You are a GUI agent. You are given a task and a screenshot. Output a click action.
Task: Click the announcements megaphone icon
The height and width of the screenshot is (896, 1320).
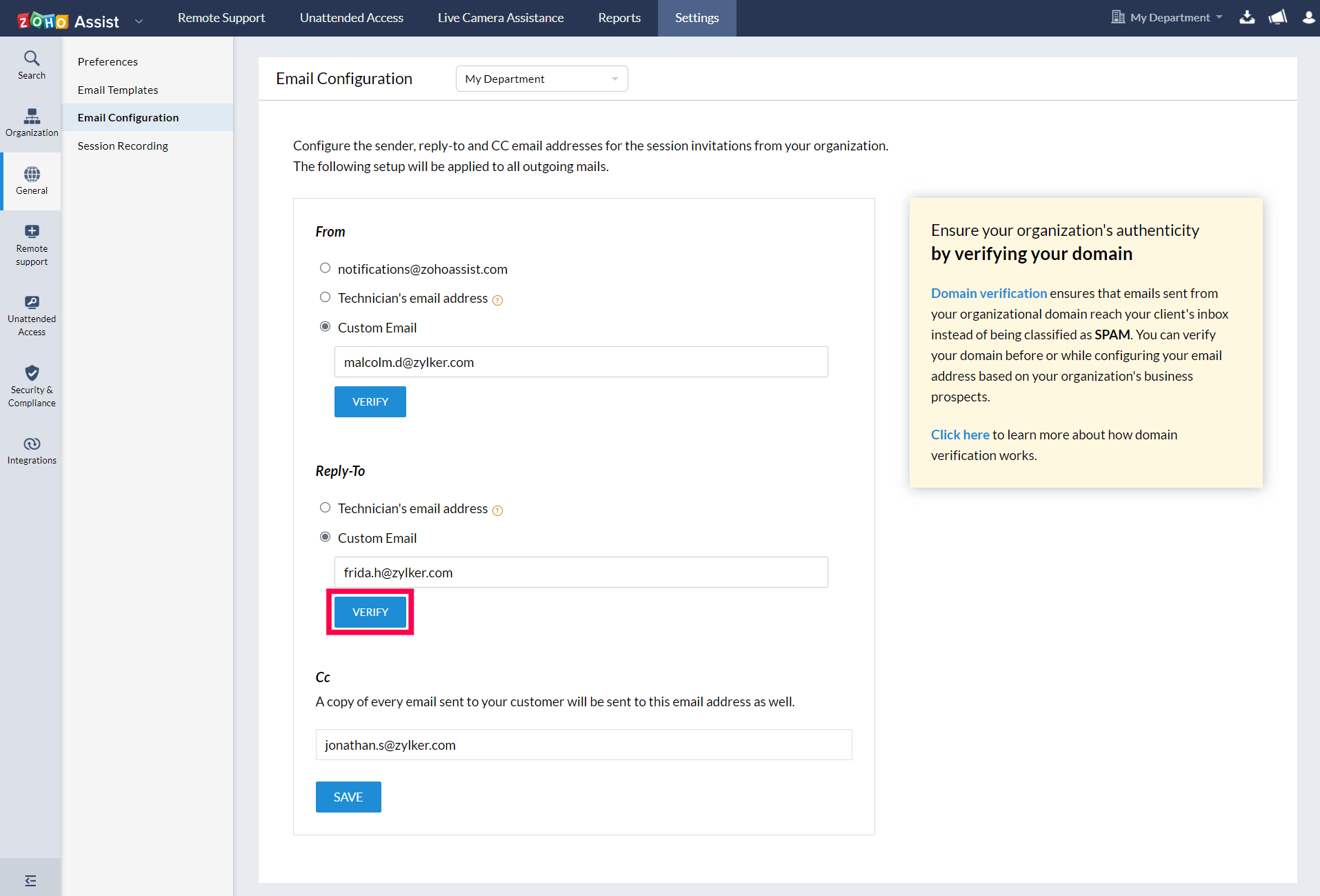point(1278,17)
